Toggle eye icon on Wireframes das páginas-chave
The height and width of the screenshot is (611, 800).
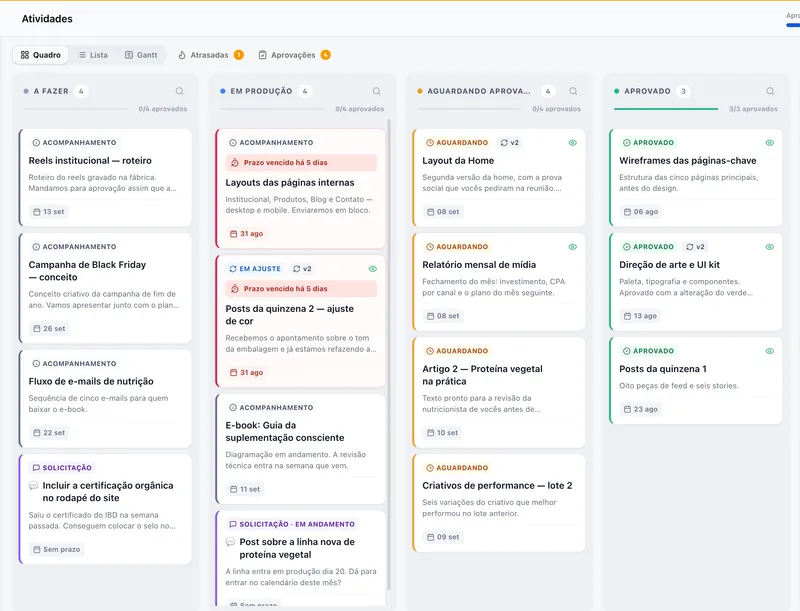(x=769, y=143)
